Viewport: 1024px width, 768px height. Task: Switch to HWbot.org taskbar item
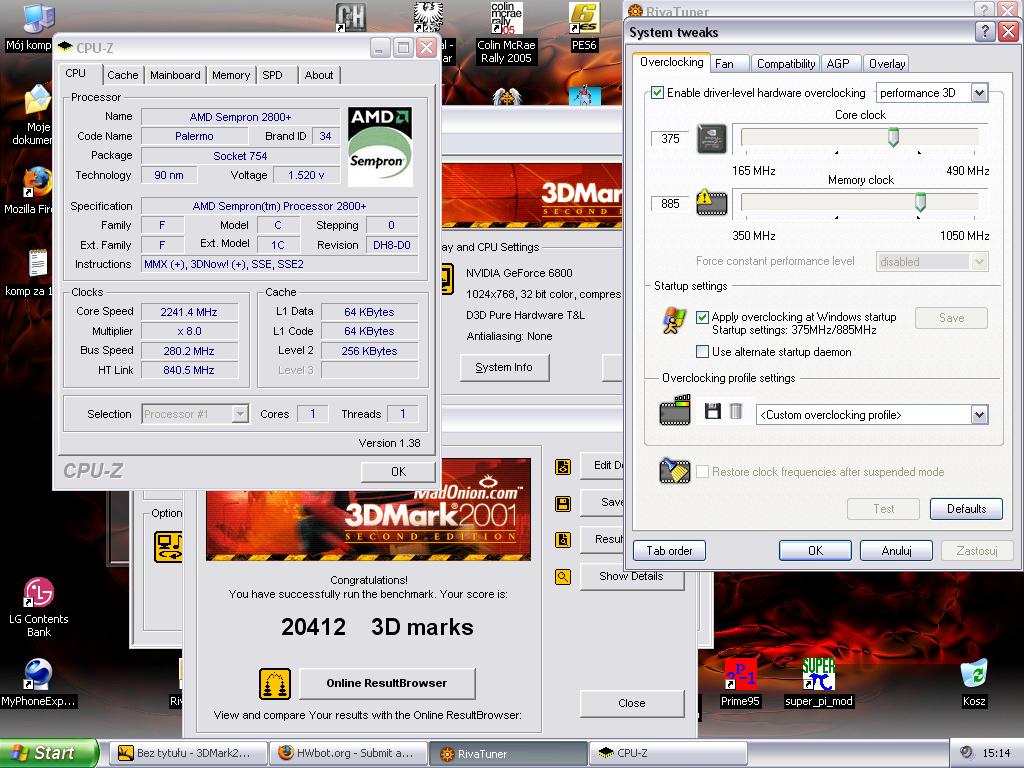(348, 753)
